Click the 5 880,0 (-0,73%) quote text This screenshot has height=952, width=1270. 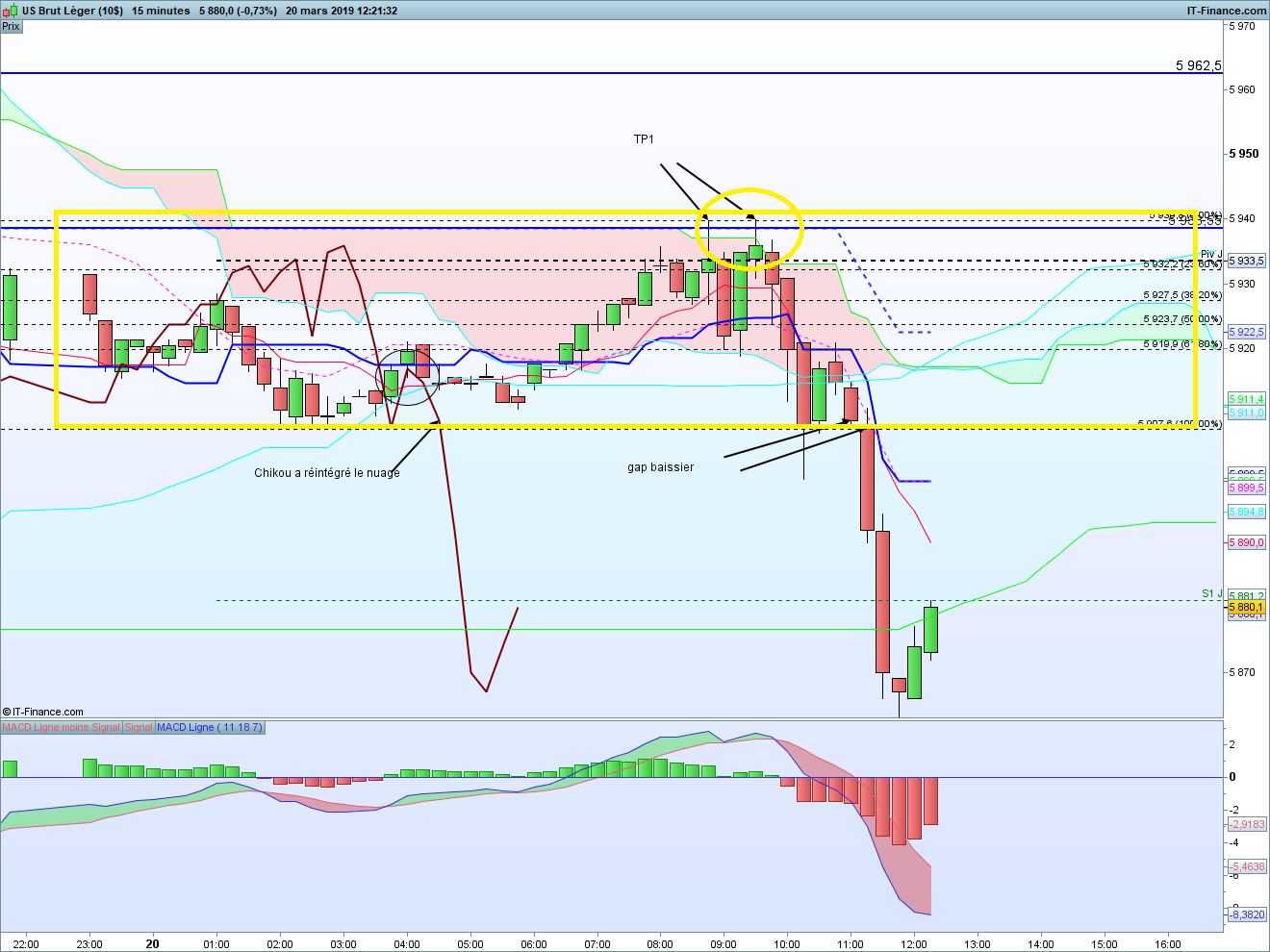238,11
